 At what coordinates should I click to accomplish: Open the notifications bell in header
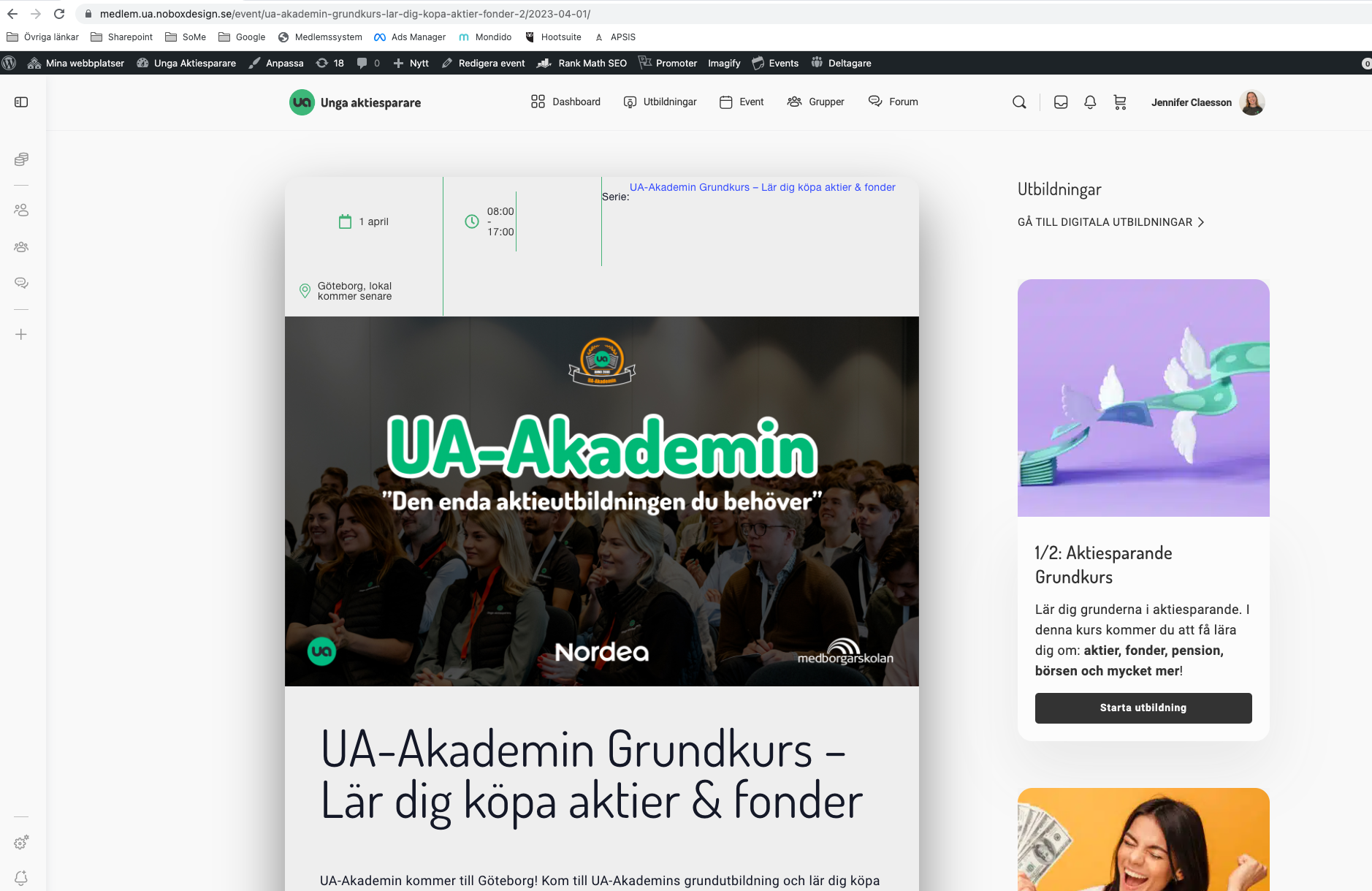(x=1090, y=102)
